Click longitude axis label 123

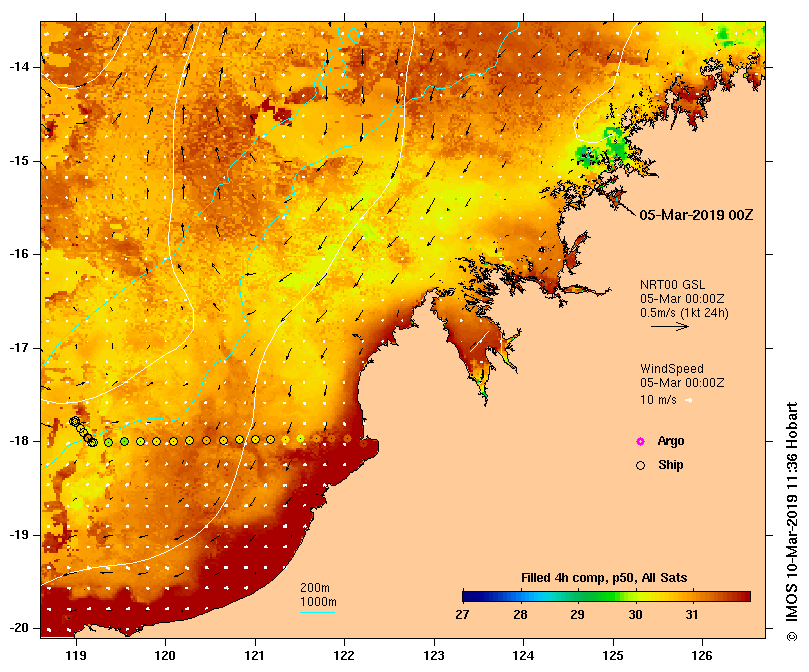[434, 656]
